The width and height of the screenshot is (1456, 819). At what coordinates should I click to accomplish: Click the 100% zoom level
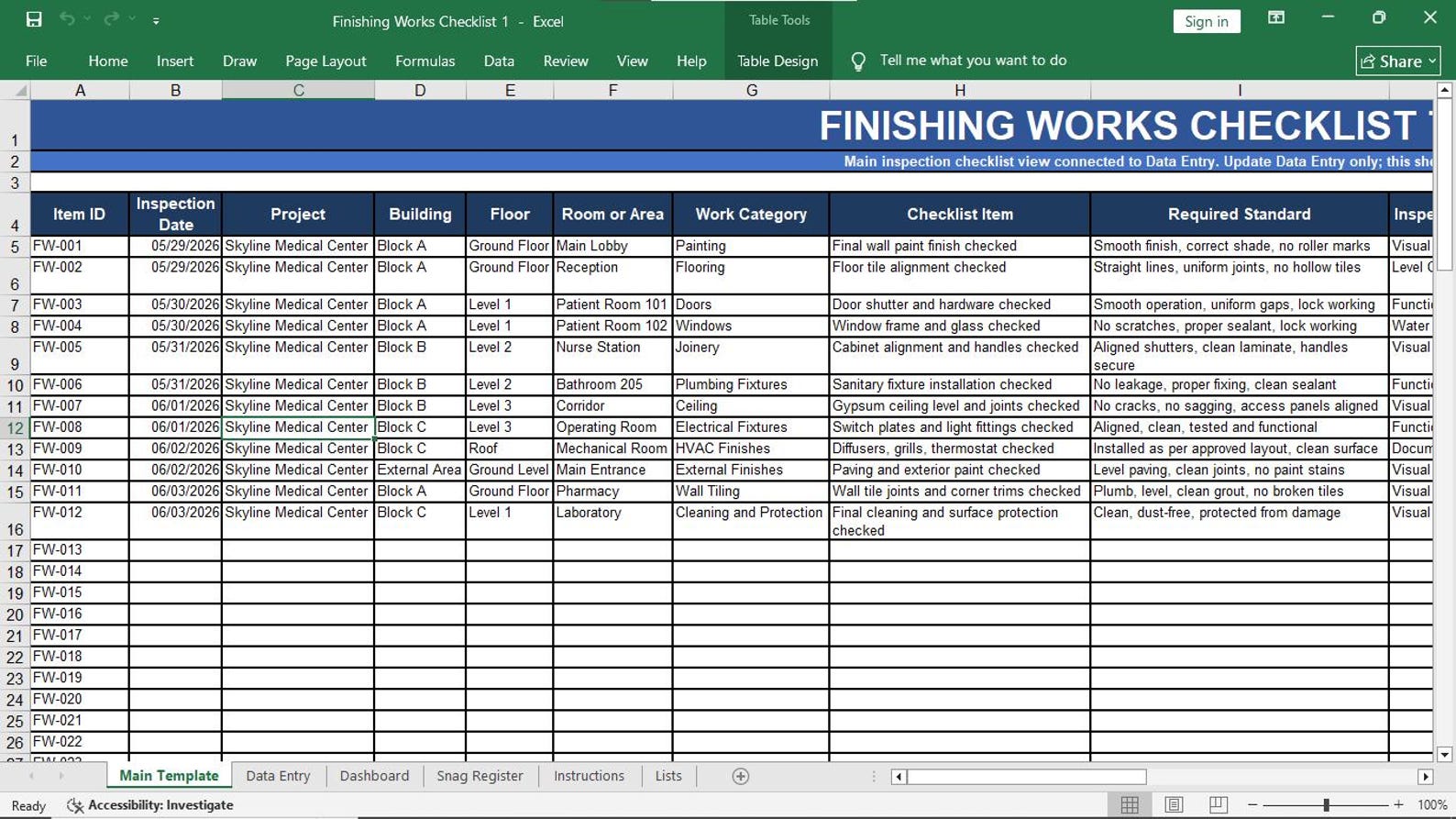pos(1431,805)
